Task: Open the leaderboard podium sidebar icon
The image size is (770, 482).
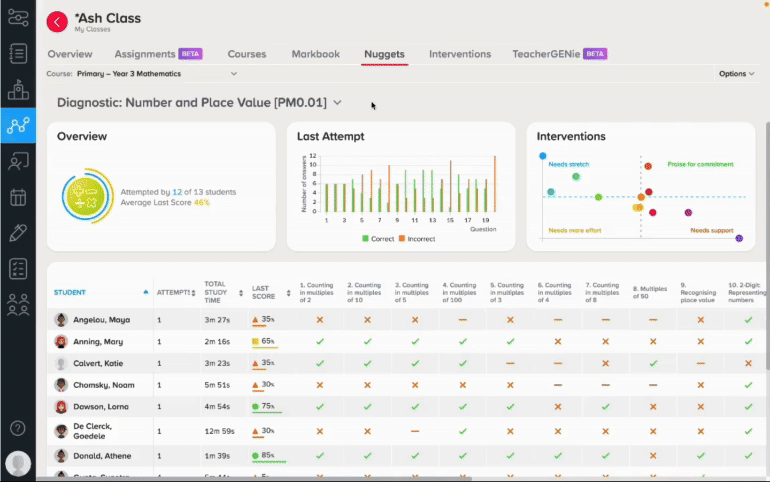Action: pos(18,89)
